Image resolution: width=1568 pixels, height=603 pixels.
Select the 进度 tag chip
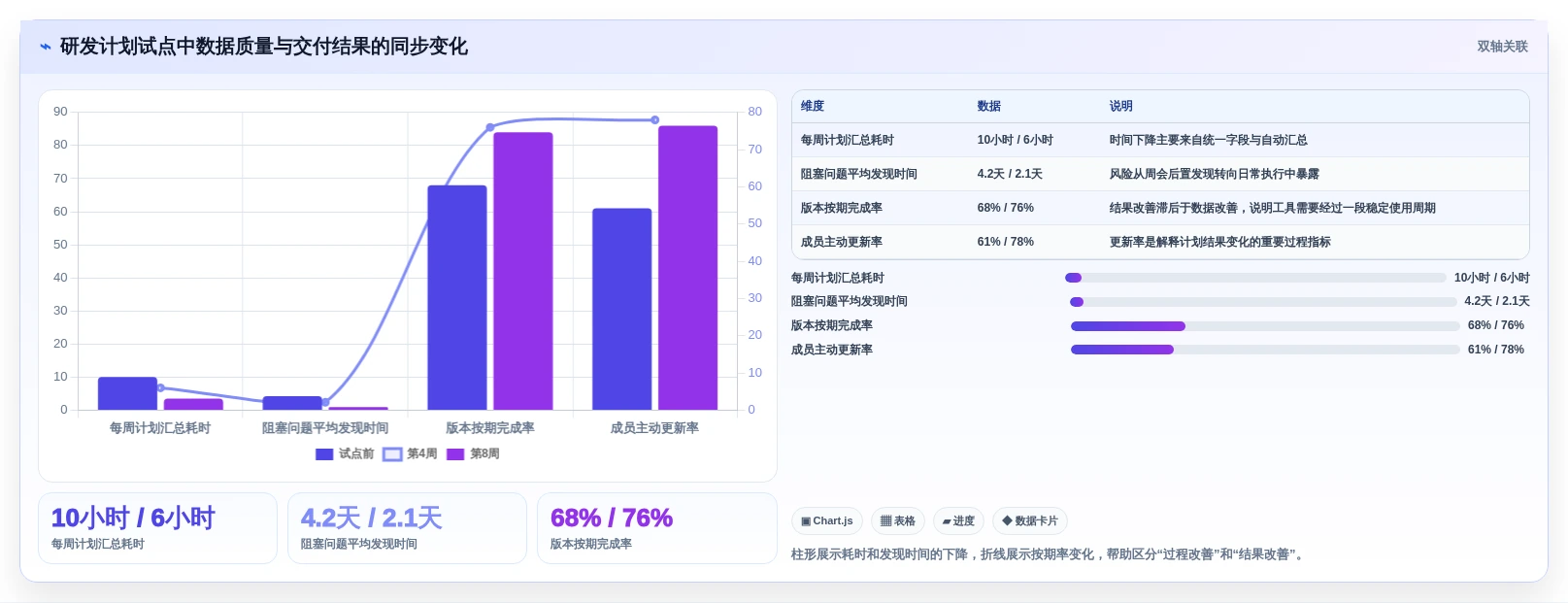(958, 521)
